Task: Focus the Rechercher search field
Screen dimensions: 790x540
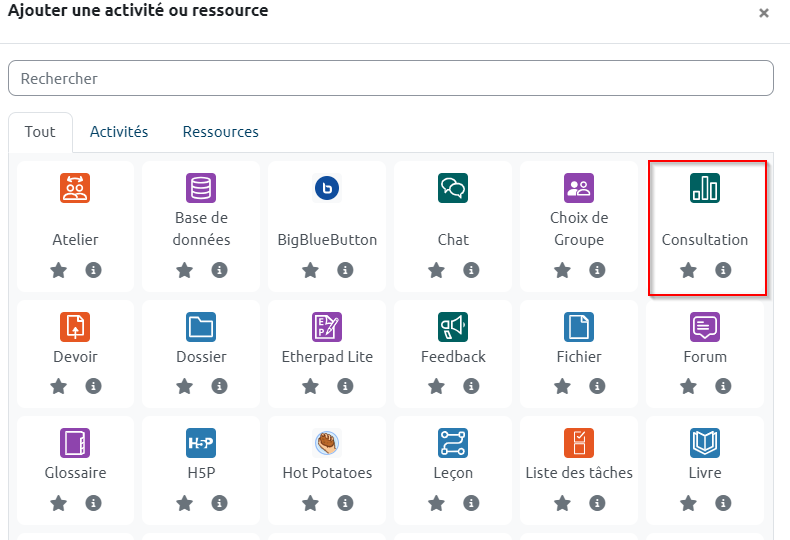Action: 391,78
